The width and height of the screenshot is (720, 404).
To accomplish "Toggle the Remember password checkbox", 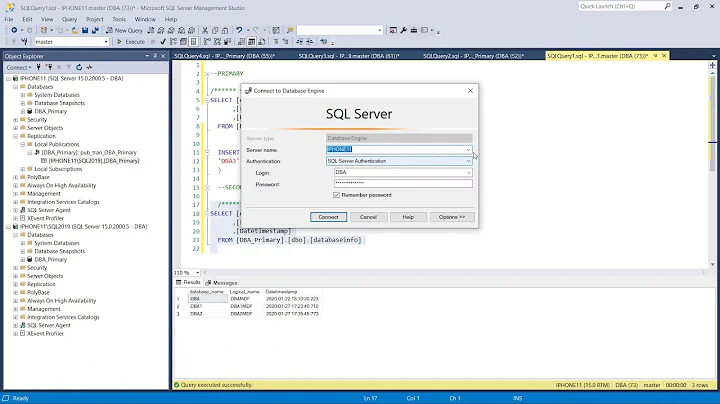I will point(336,195).
